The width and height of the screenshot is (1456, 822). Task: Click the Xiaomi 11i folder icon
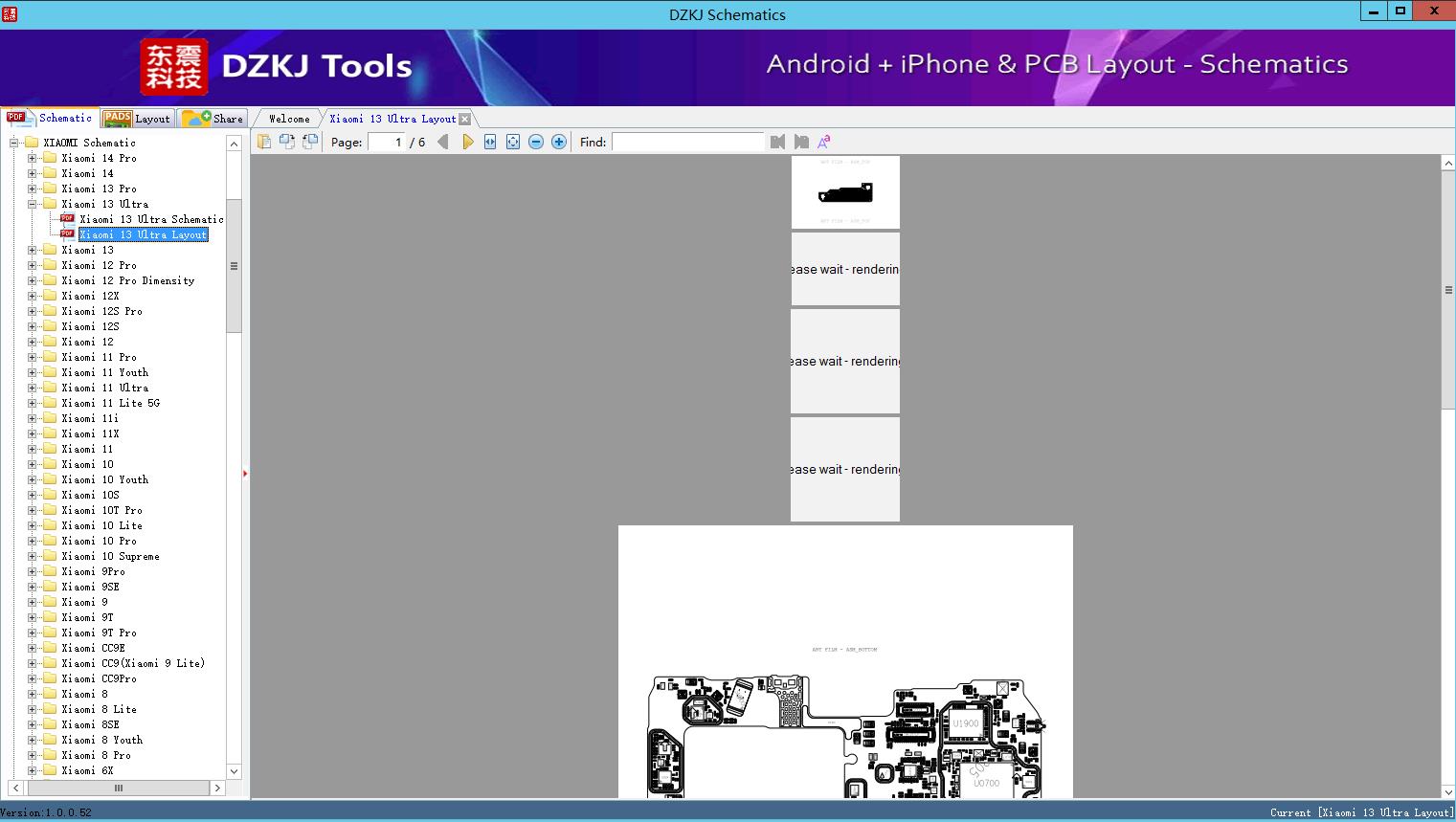[50, 418]
